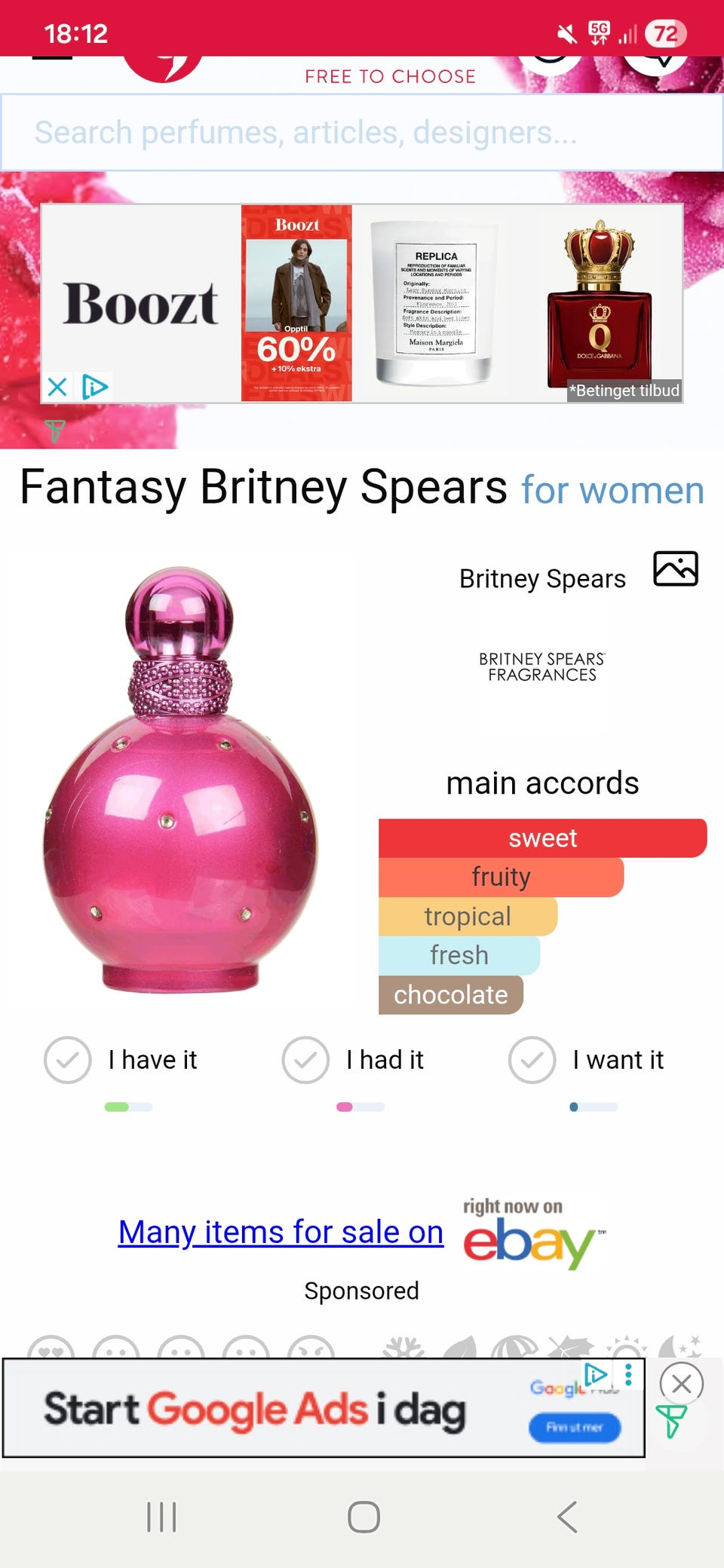Tap the angry dislike face icon
The image size is (724, 1568).
311,1348
